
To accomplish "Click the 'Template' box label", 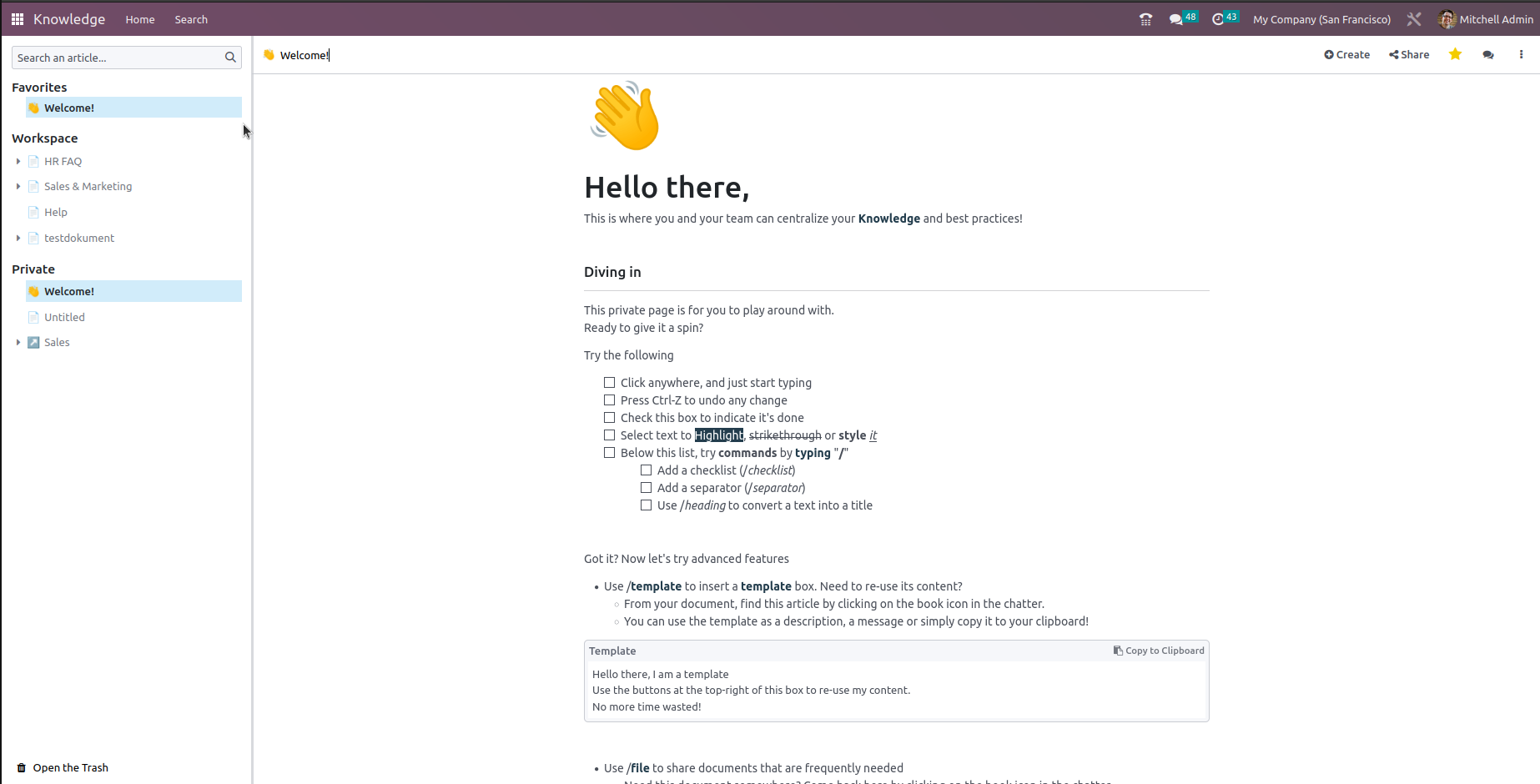I will [x=612, y=651].
